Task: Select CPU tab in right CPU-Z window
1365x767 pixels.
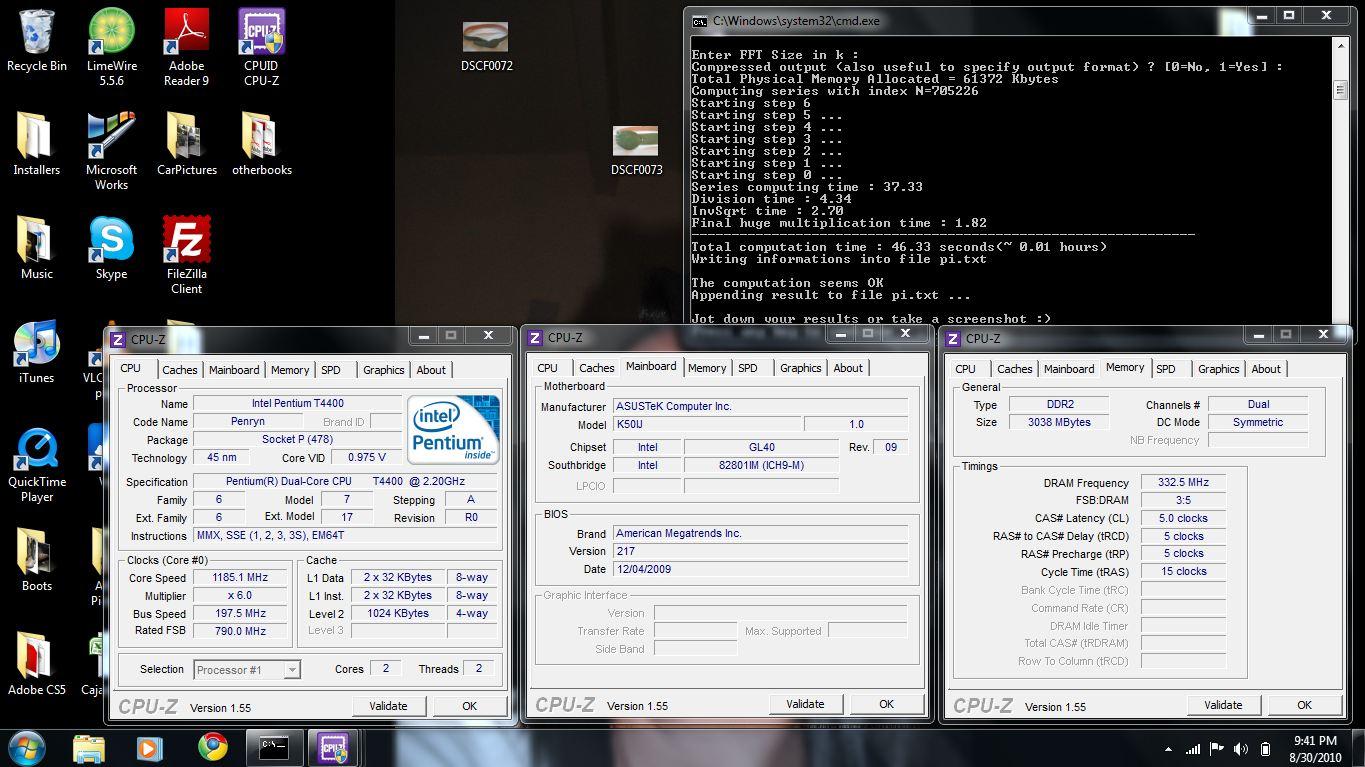Action: click(x=966, y=369)
